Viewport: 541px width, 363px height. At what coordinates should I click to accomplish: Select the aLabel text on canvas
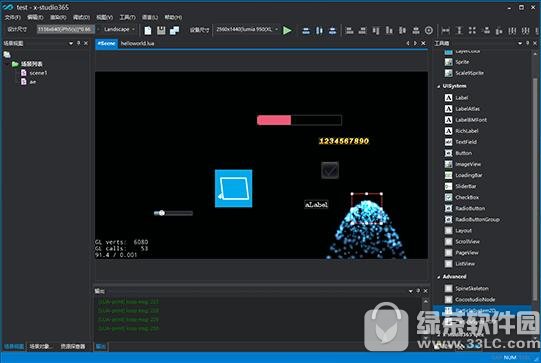(x=316, y=205)
